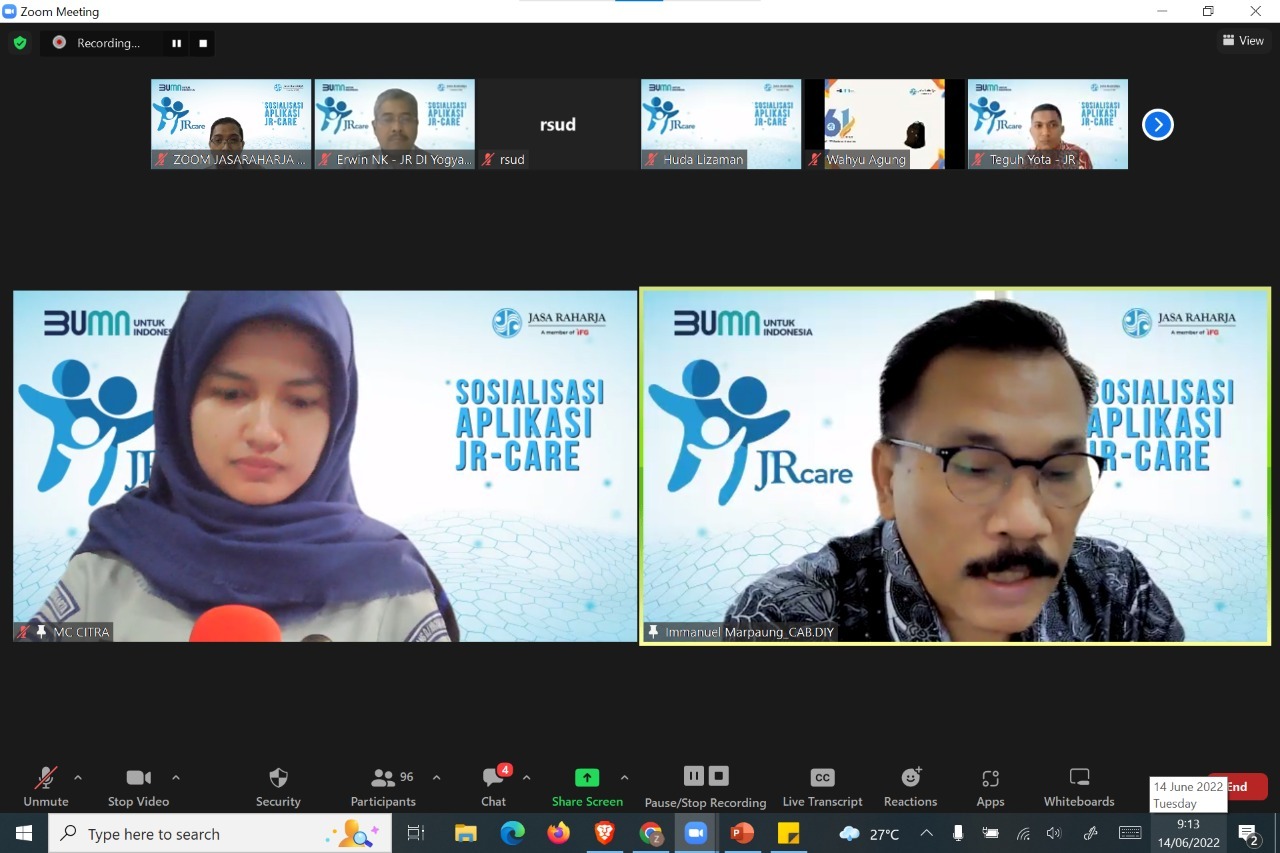Click the green encryption shield icon
The image size is (1280, 853).
click(19, 43)
